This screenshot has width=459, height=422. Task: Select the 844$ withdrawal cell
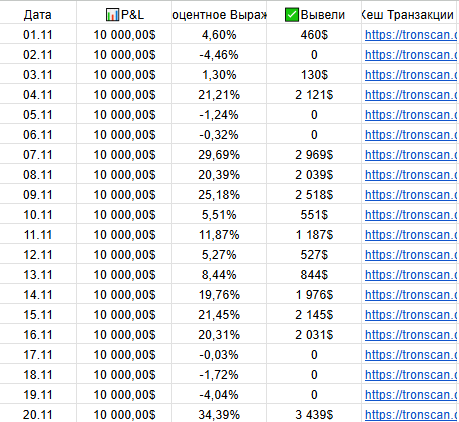point(314,274)
